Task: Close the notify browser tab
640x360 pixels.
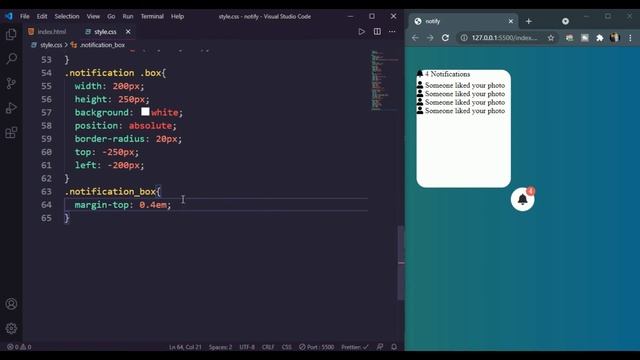Action: pos(511,21)
